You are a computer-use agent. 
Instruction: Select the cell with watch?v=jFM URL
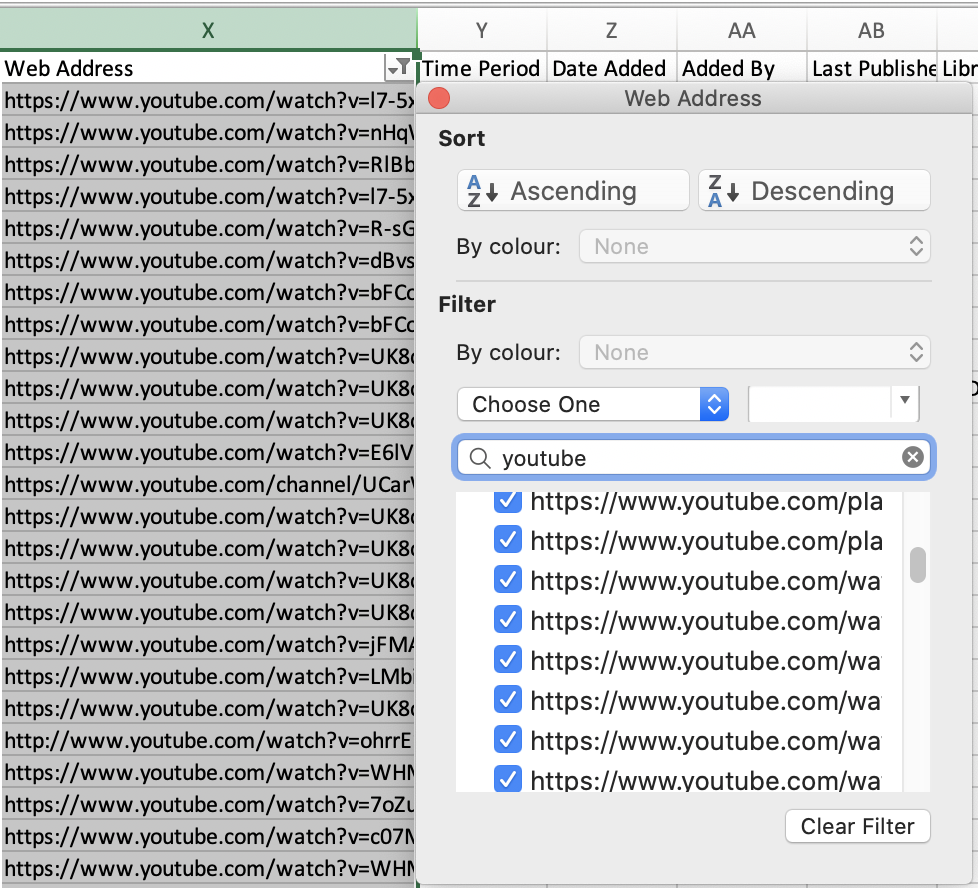point(208,644)
